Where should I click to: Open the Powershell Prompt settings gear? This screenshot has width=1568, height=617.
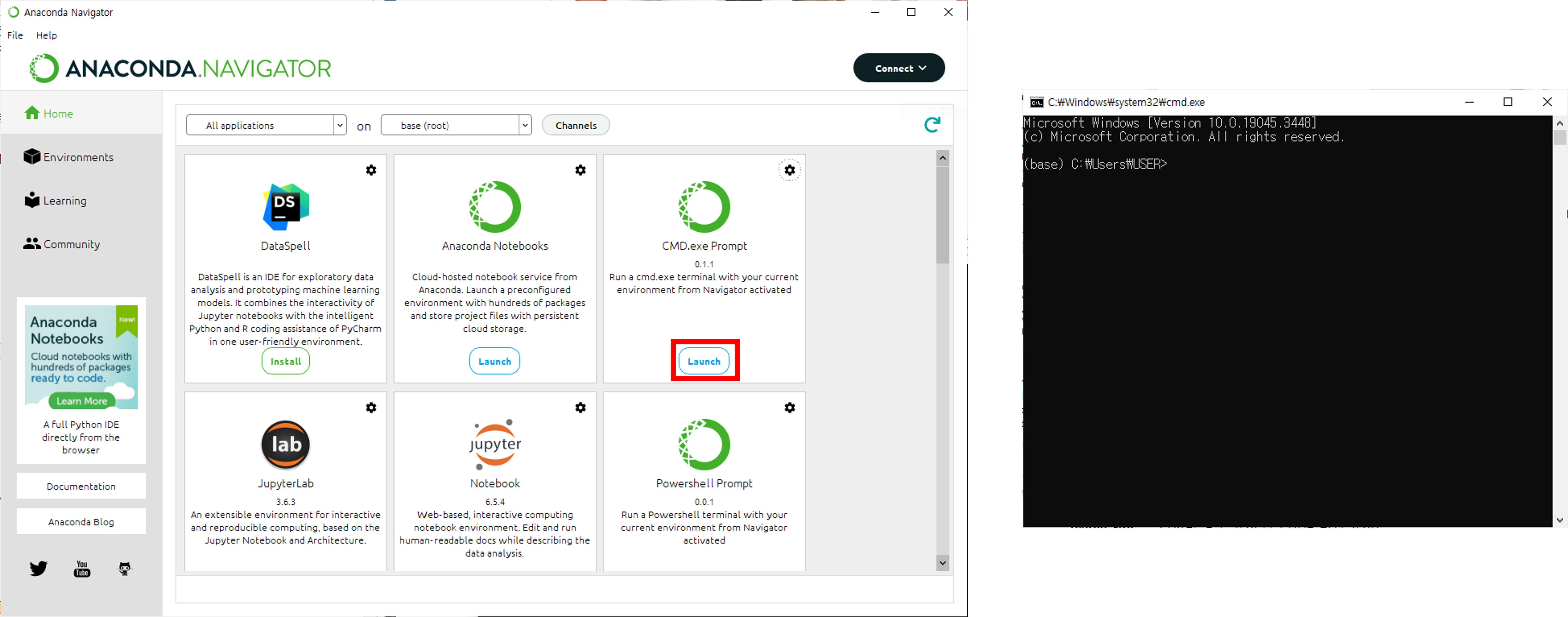[789, 408]
